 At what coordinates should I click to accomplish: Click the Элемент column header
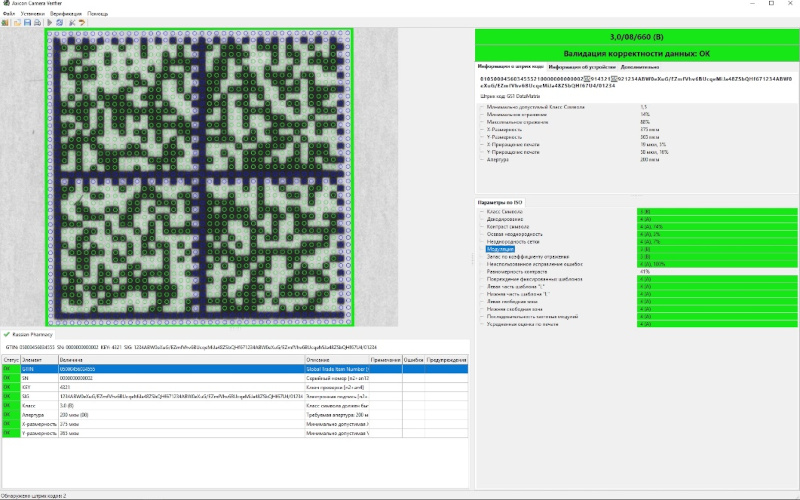pos(39,360)
